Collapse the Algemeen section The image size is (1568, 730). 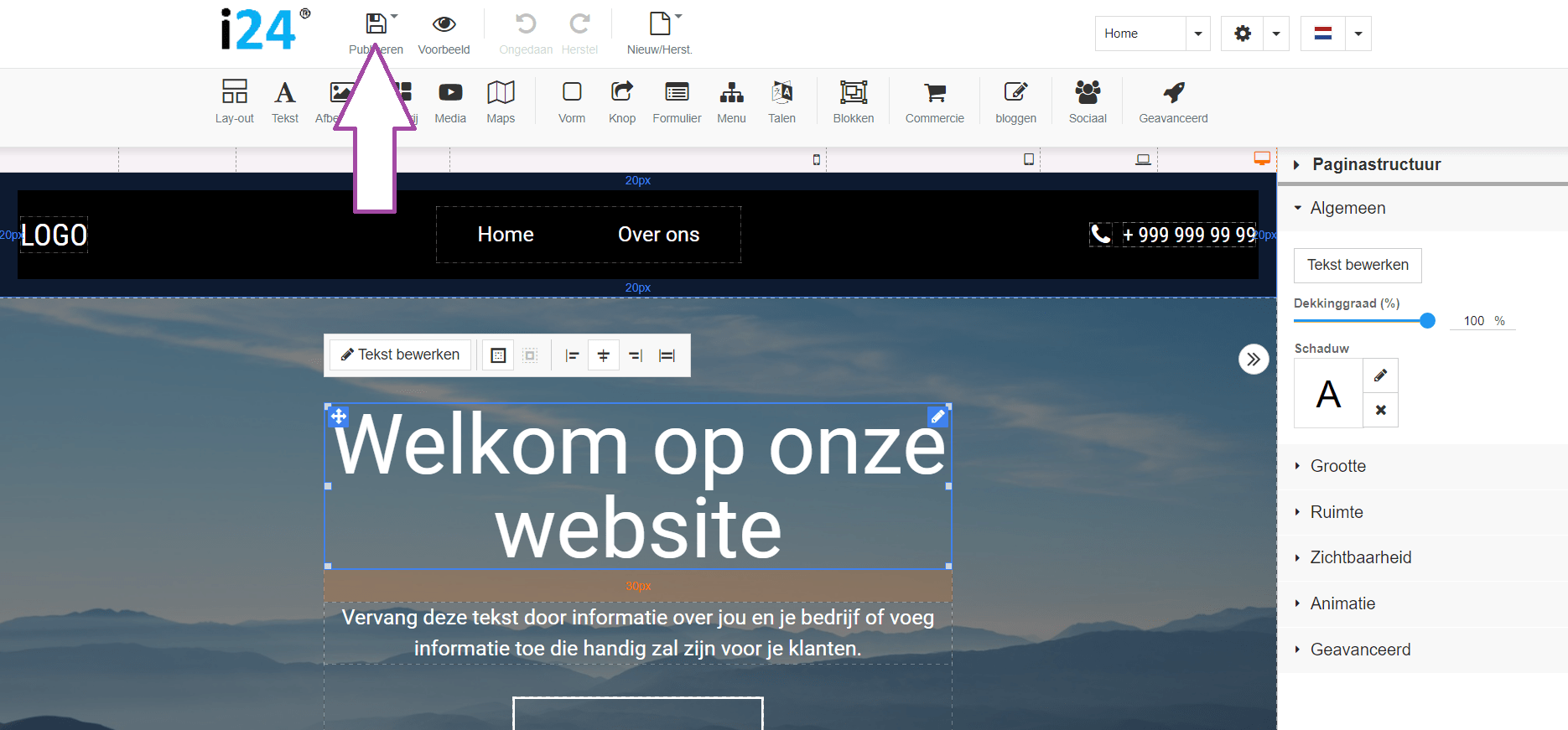(1422, 208)
